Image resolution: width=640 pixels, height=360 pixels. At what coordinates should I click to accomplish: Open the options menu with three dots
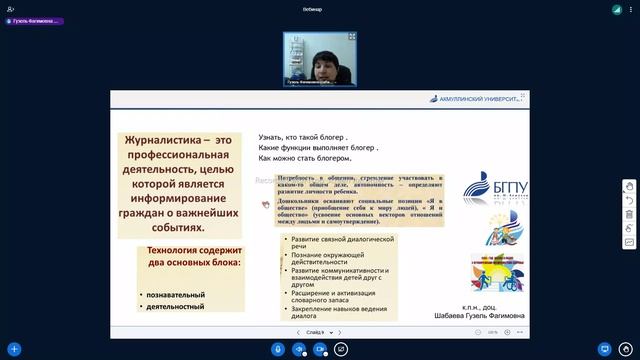pyautogui.click(x=631, y=9)
